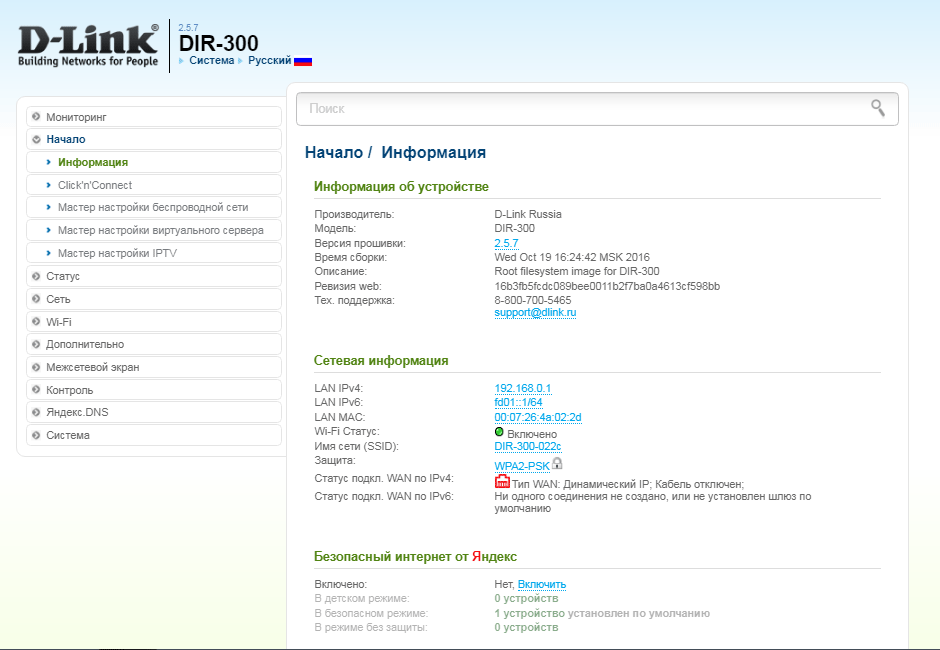Click LAN IPv6 link fd01::1/64
Screen dimensions: 940x650
(519, 402)
